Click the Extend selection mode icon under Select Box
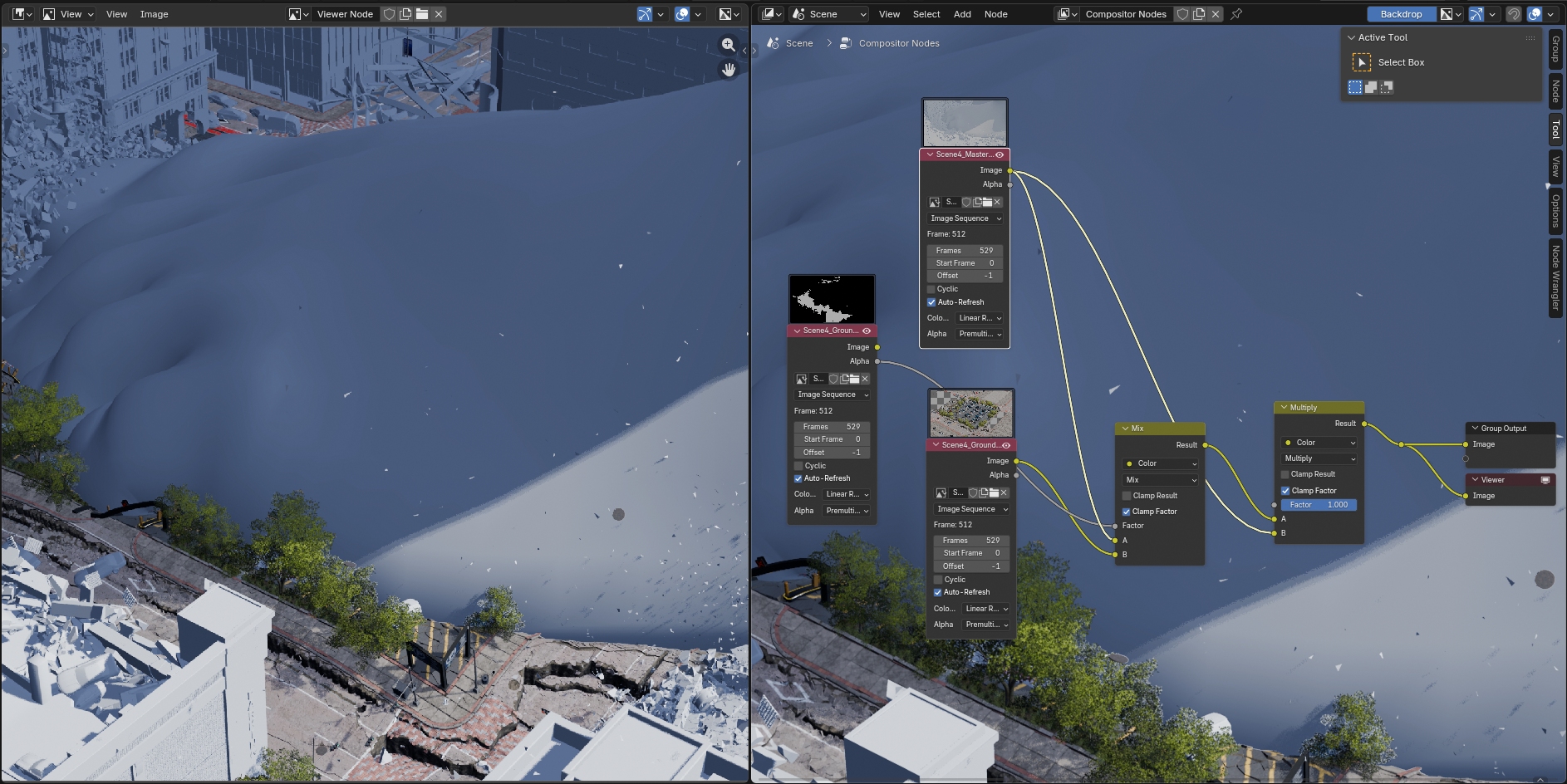Image resolution: width=1567 pixels, height=784 pixels. tap(1371, 87)
